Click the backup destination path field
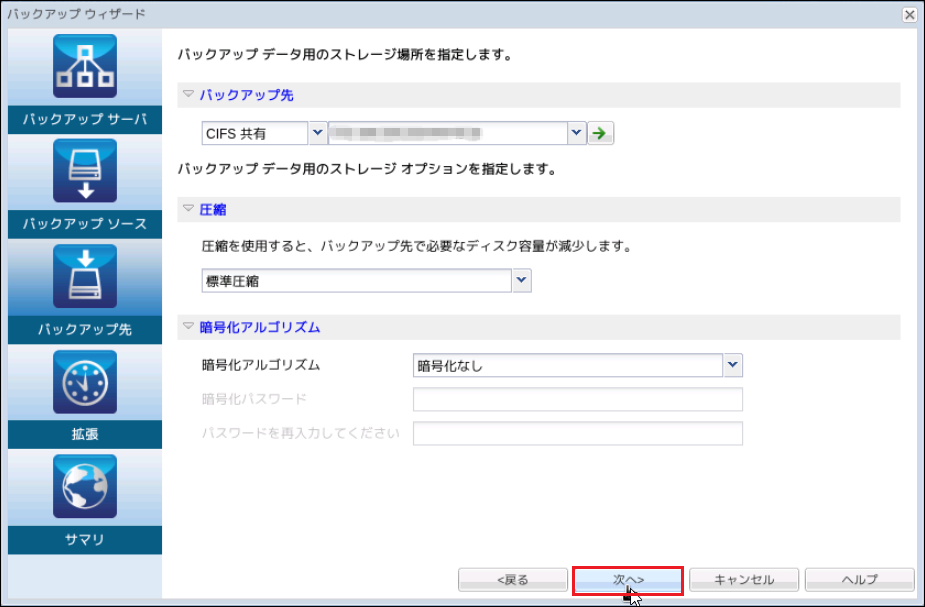Viewport: 925px width, 607px height. (448, 133)
